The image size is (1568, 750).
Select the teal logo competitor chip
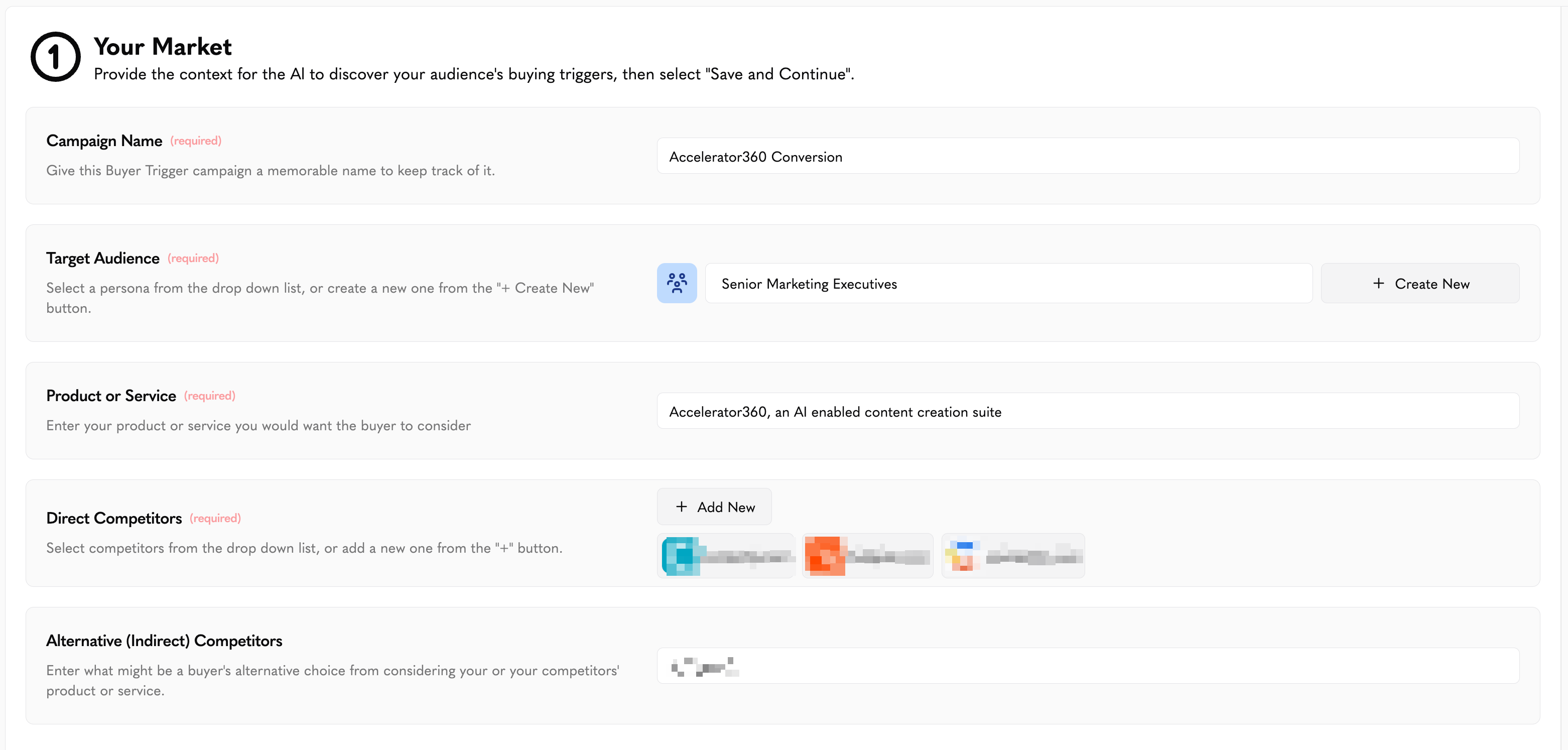[x=726, y=556]
